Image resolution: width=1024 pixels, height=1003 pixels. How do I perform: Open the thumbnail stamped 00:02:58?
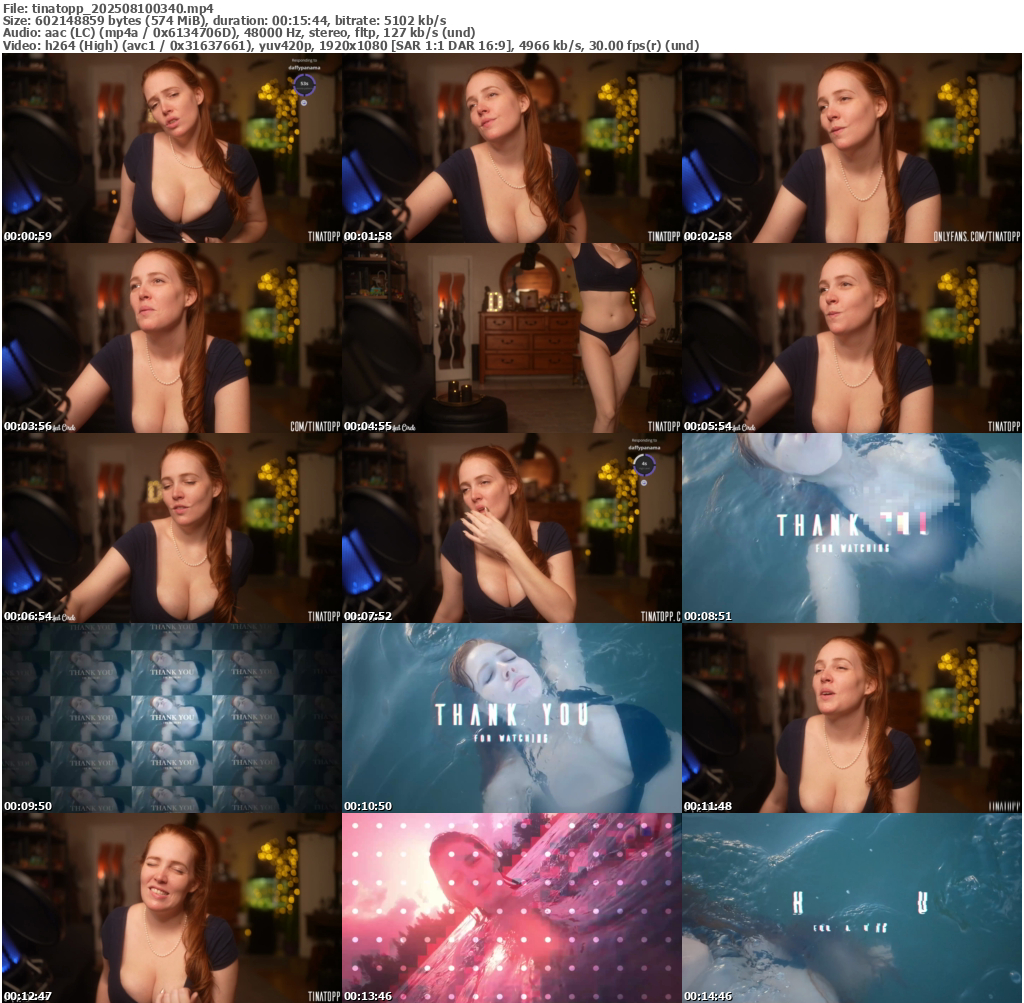[x=852, y=148]
